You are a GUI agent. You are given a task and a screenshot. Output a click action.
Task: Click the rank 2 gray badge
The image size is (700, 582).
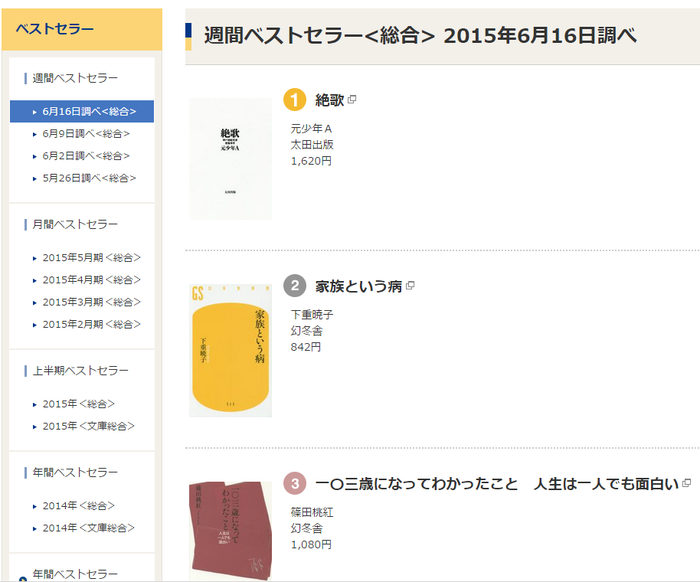(295, 286)
